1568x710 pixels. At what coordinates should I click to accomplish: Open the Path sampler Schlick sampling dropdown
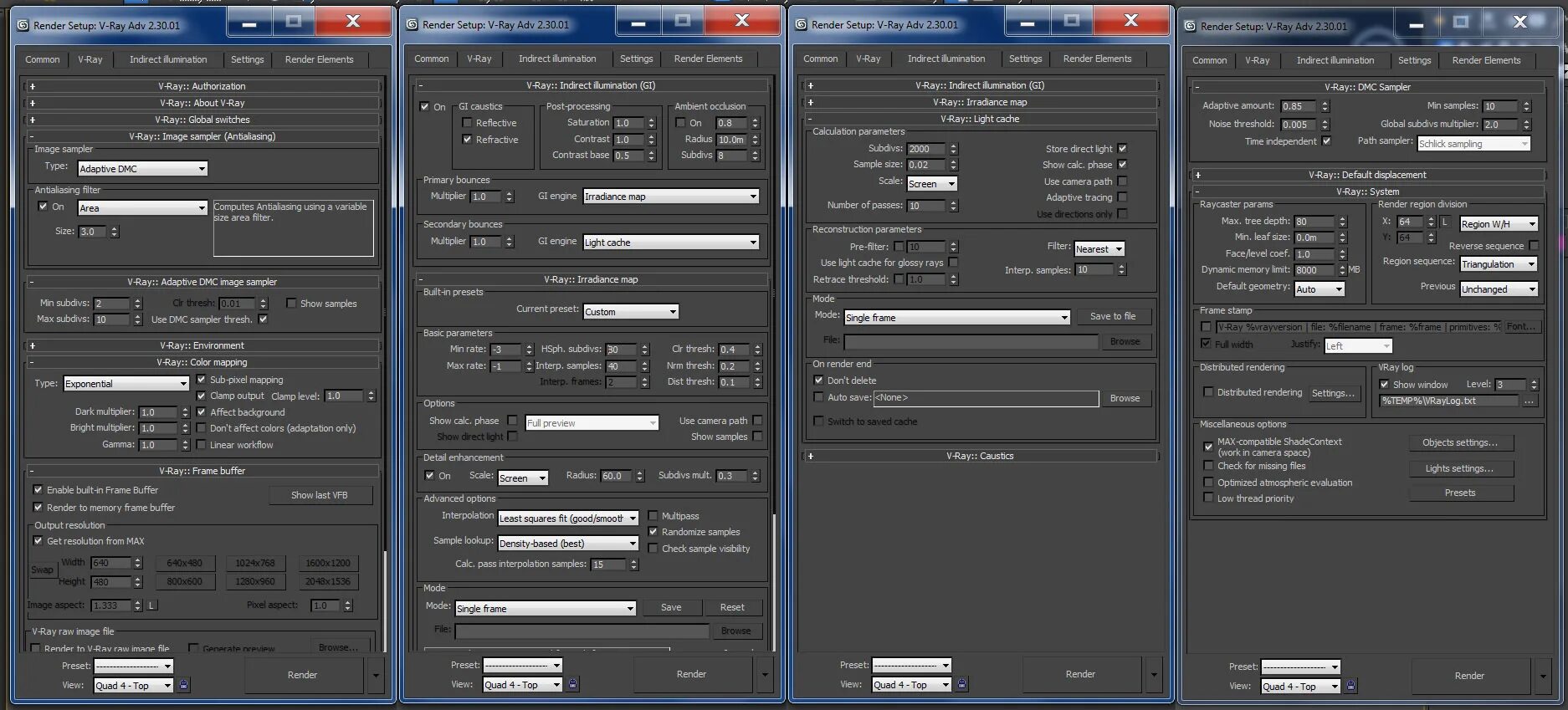1473,143
